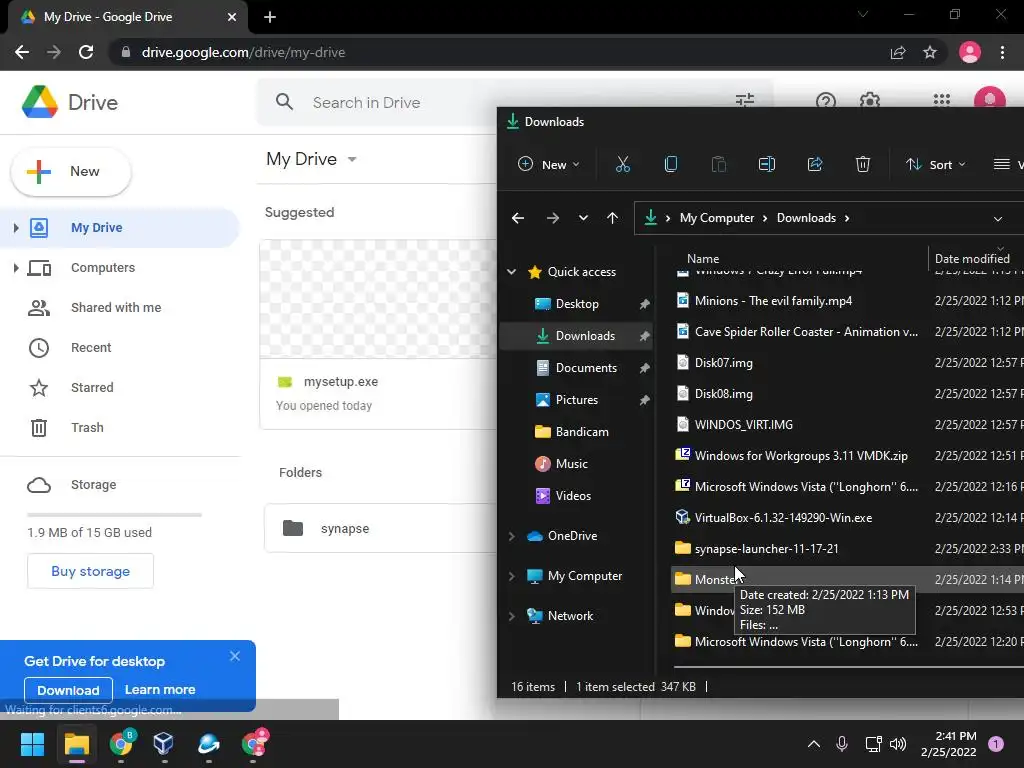Open Recent in Drive sidebar

[91, 347]
